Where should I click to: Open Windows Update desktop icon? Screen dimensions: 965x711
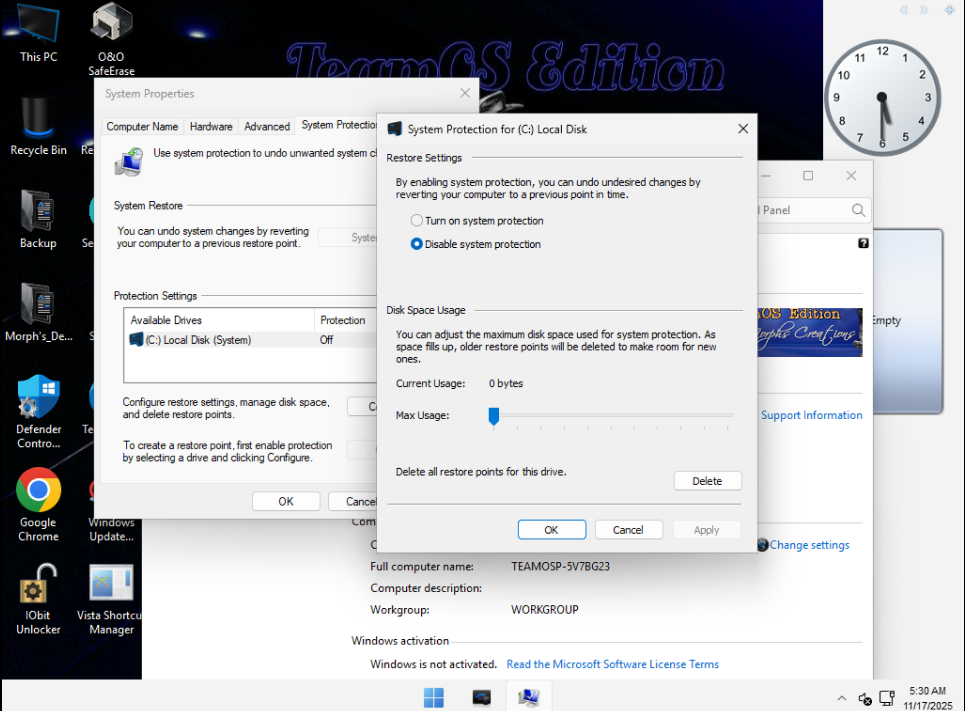(x=111, y=529)
